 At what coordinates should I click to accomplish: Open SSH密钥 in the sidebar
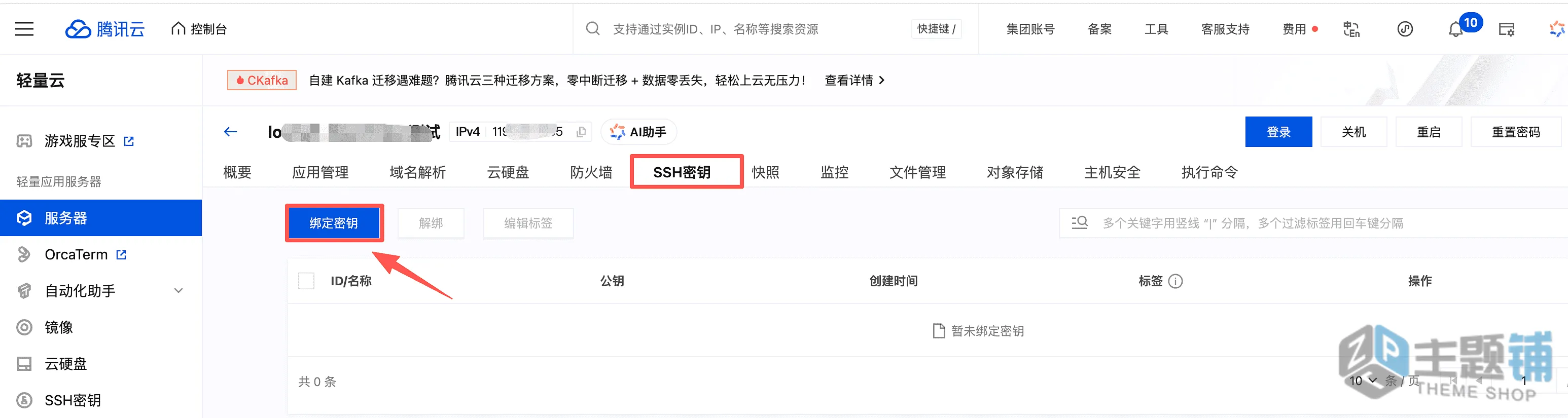73,400
